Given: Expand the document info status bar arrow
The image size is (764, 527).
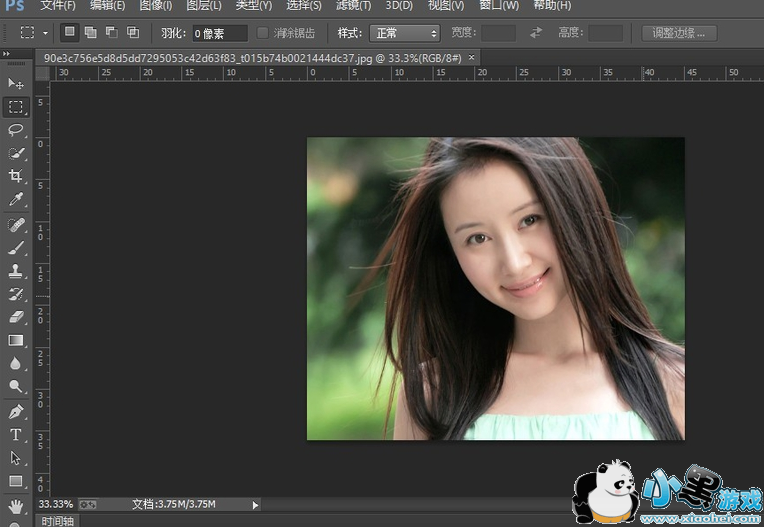Looking at the screenshot, I should pos(255,505).
